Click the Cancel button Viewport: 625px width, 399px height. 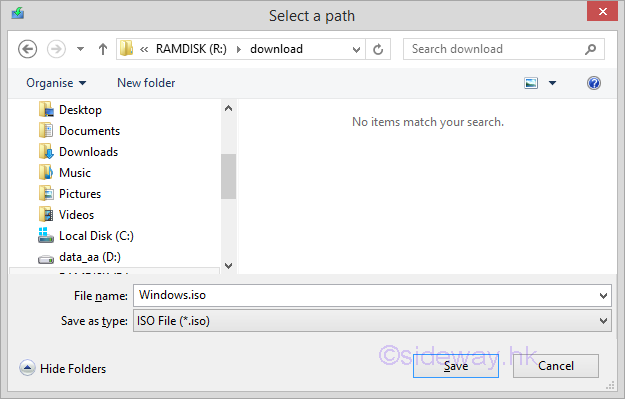coord(556,366)
